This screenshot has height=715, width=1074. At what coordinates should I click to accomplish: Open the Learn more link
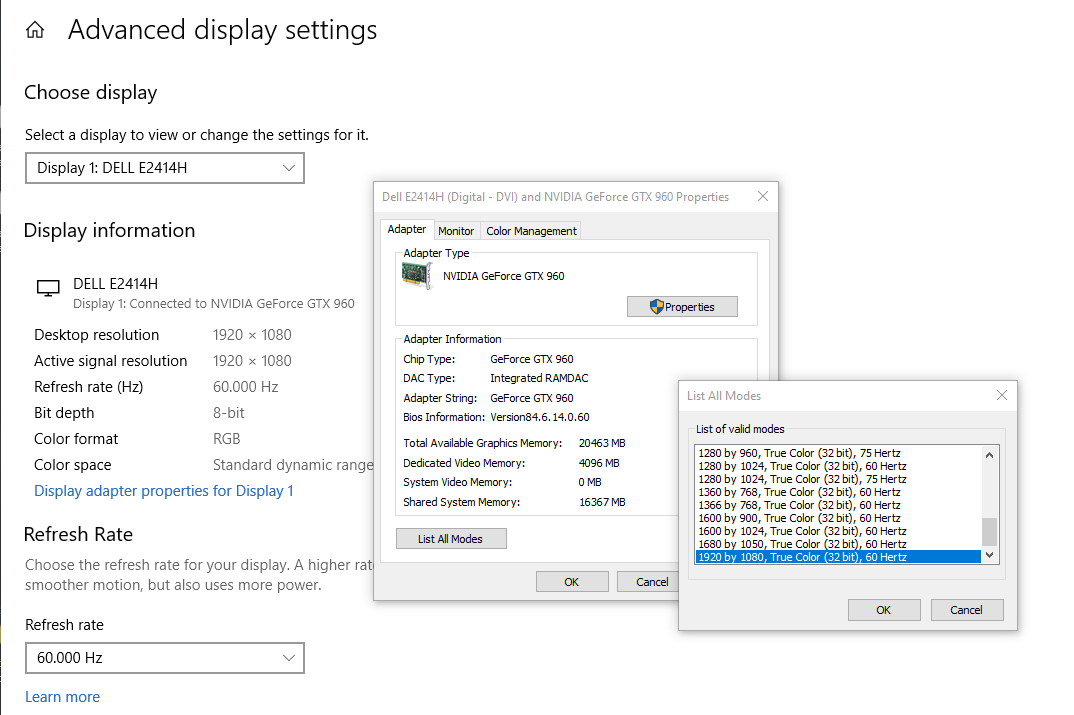point(62,697)
